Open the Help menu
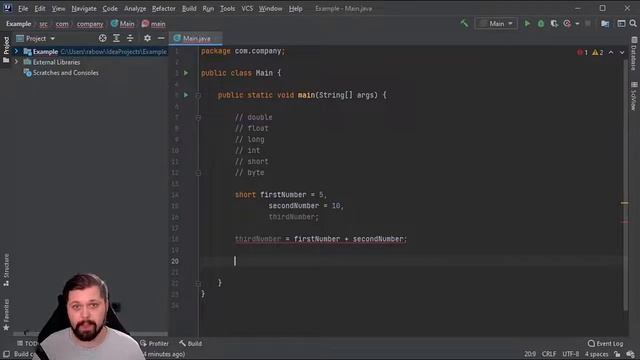Screen dimensions: 640x360 296,8
